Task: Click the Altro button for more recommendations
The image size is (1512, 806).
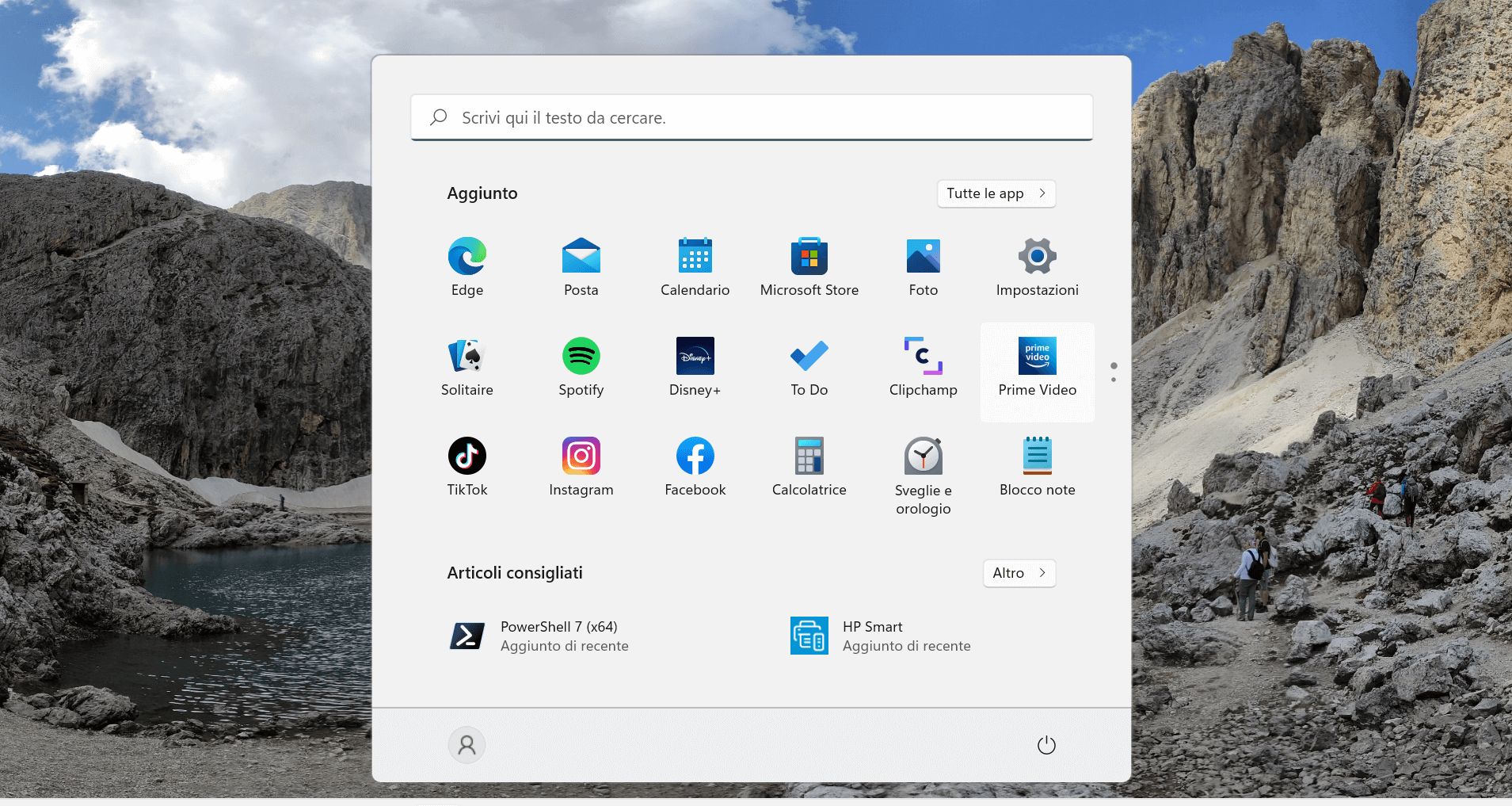Action: [1019, 573]
